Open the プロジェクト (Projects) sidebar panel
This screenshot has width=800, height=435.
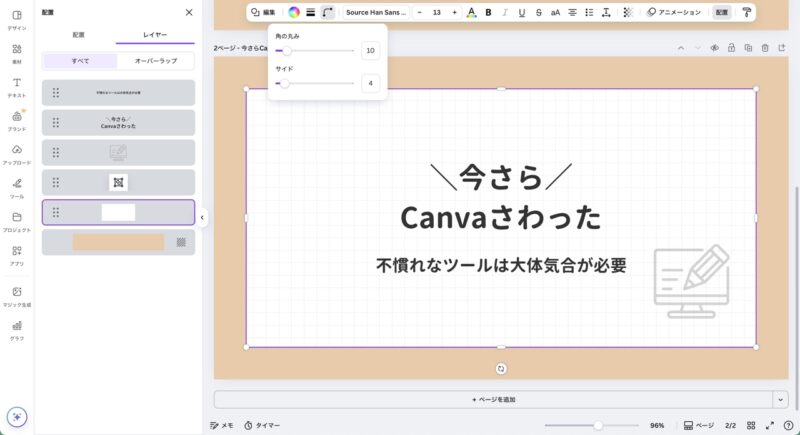point(17,222)
